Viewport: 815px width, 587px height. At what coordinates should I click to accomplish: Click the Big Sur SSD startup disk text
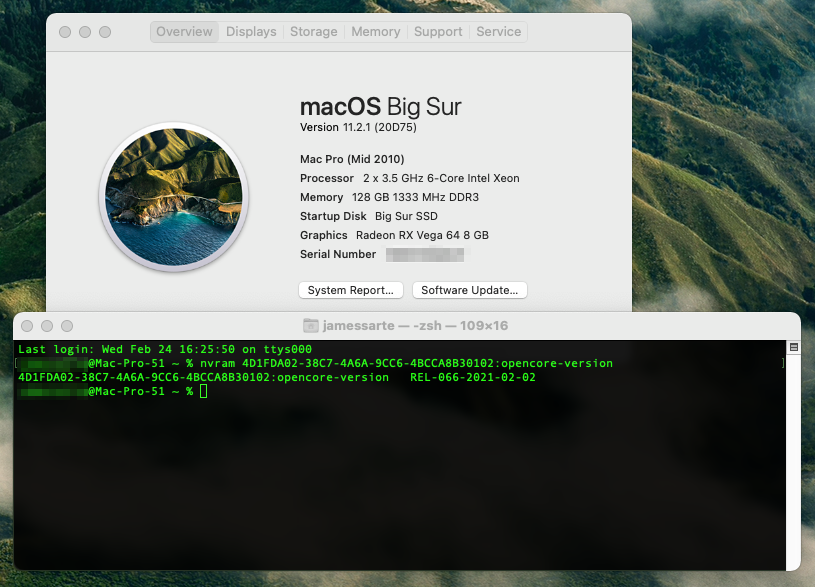point(406,216)
